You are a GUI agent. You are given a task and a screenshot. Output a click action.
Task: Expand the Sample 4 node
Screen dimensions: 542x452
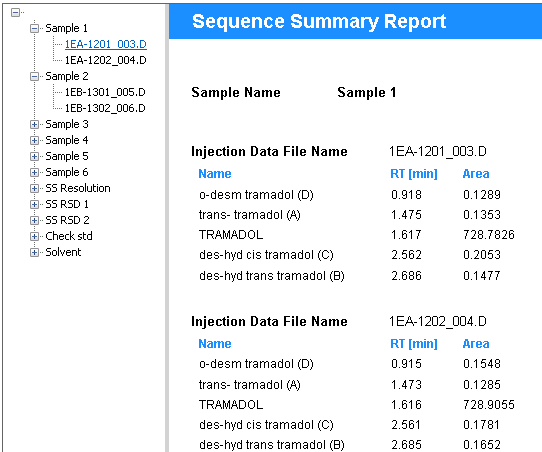click(x=34, y=140)
